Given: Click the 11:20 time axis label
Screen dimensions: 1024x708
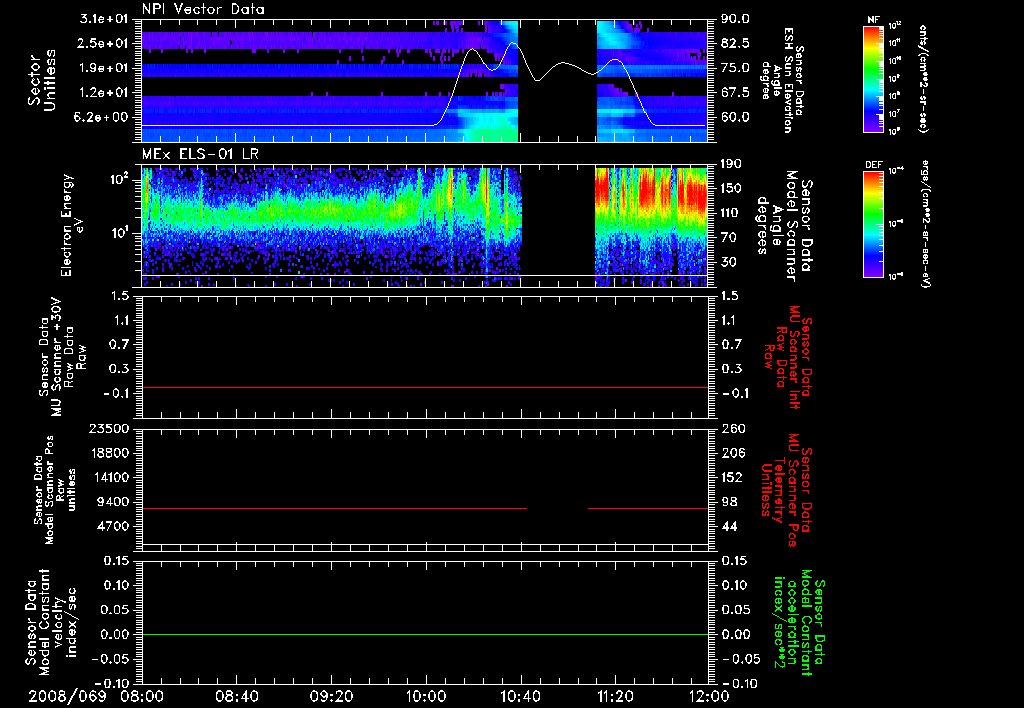Looking at the screenshot, I should pyautogui.click(x=615, y=696).
